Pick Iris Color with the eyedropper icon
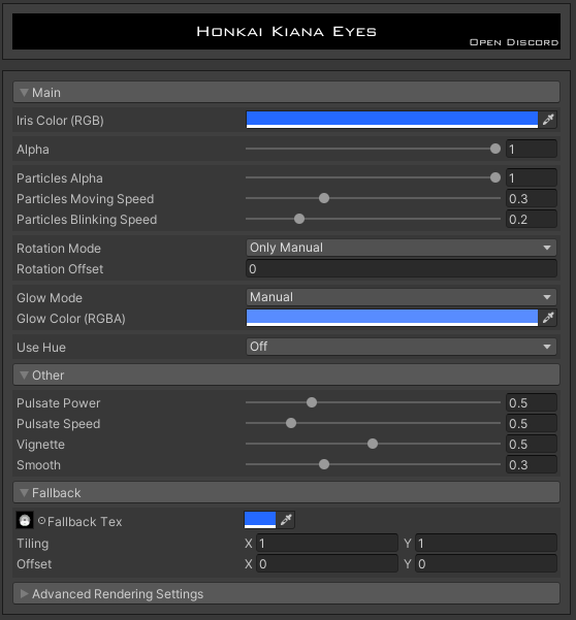Image resolution: width=576 pixels, height=620 pixels. click(x=548, y=119)
